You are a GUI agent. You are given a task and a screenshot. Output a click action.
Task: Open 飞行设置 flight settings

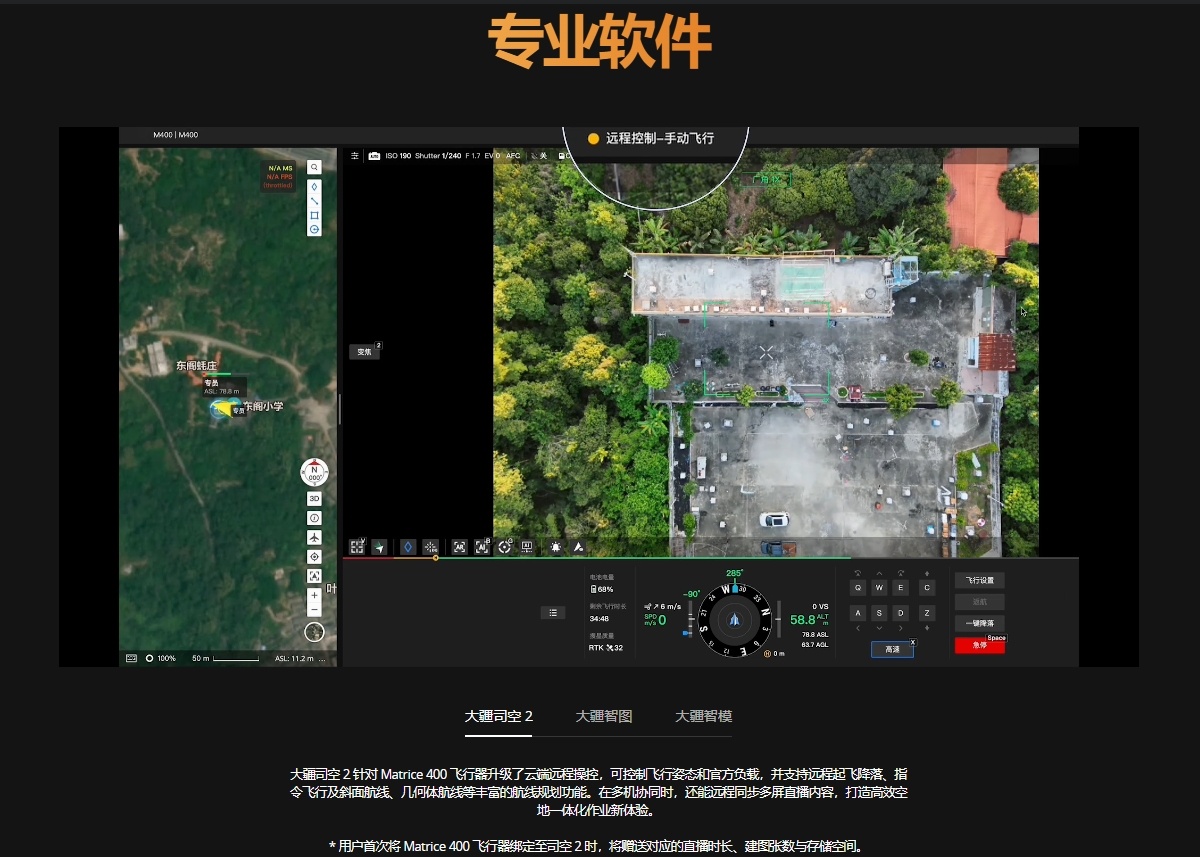tap(979, 580)
